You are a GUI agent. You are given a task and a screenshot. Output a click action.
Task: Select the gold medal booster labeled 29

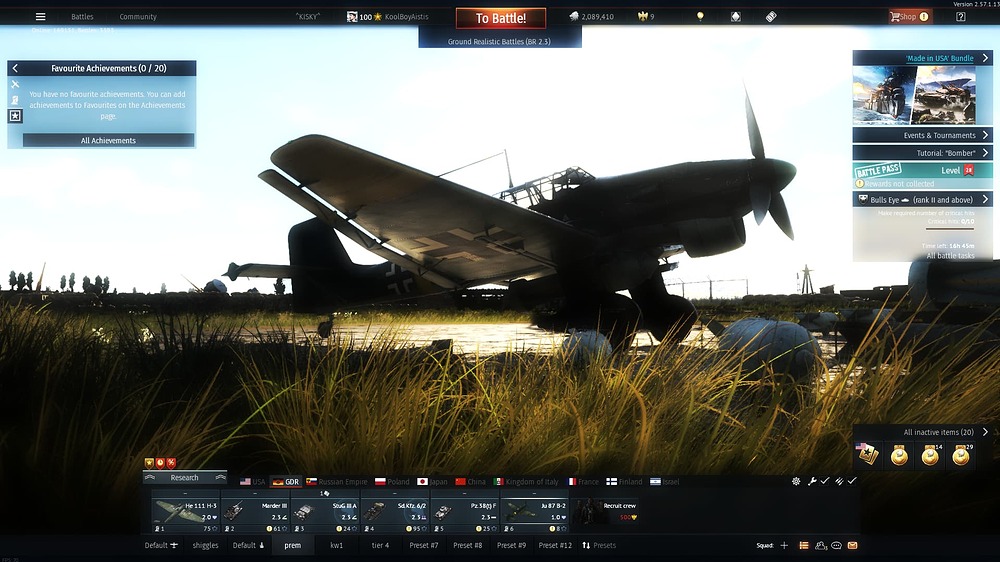(962, 454)
